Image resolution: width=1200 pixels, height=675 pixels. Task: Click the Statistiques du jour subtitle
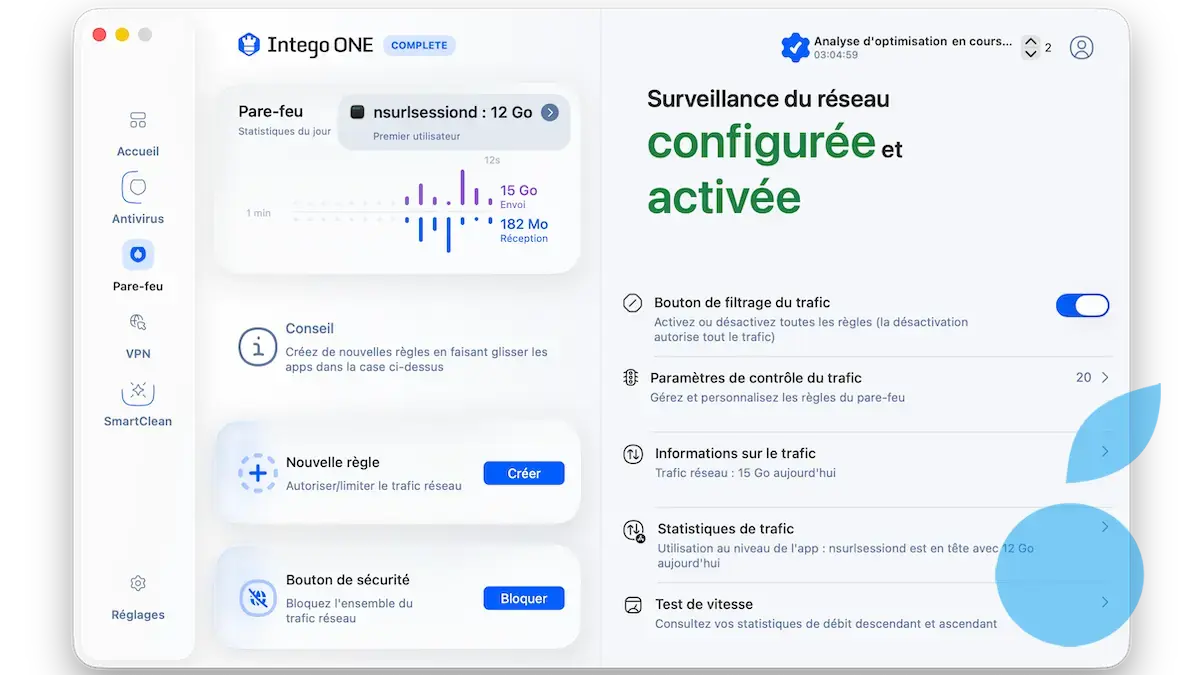(x=284, y=131)
